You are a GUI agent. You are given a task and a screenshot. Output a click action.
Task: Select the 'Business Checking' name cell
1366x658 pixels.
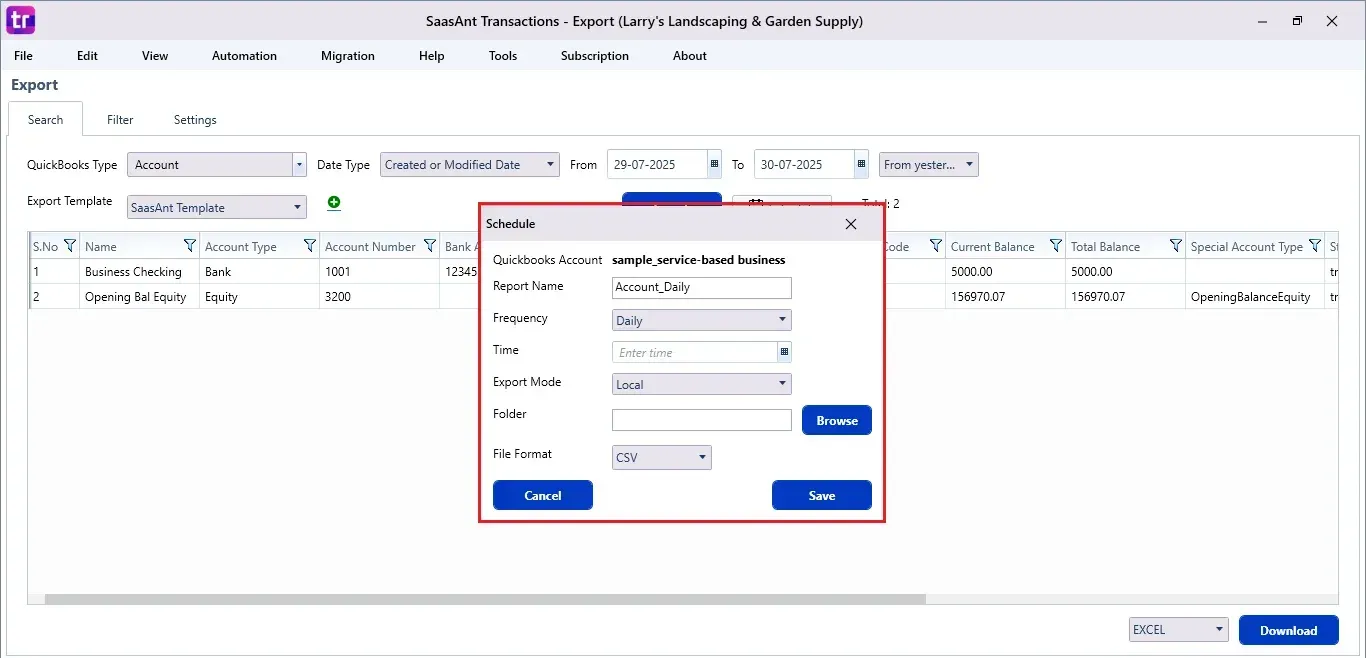coord(139,271)
